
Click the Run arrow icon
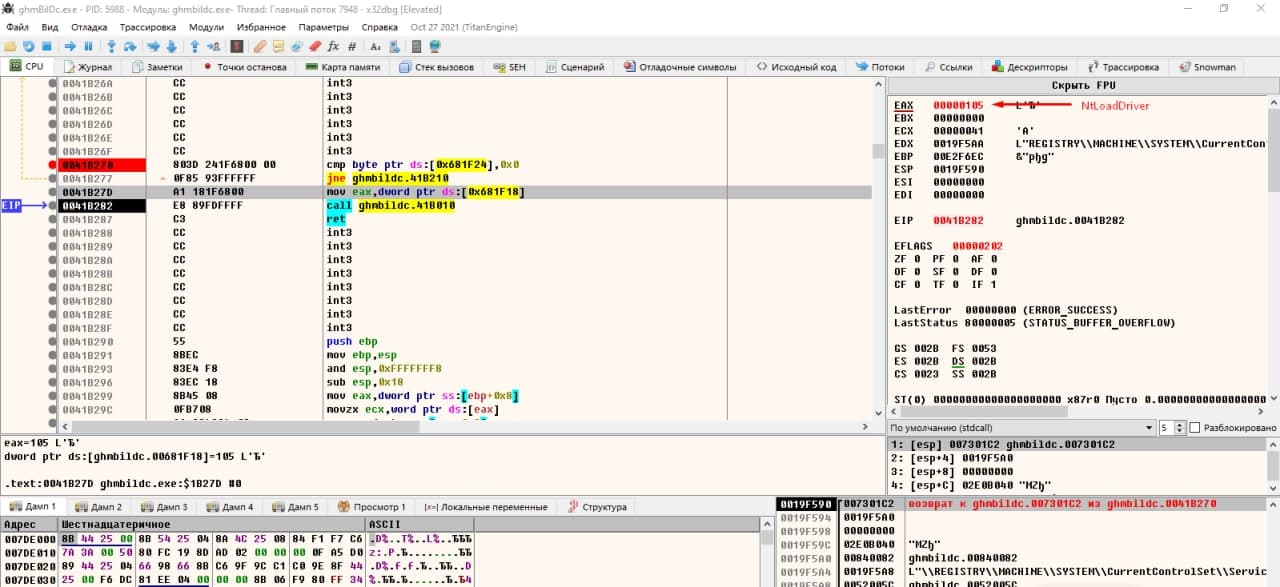(x=70, y=46)
